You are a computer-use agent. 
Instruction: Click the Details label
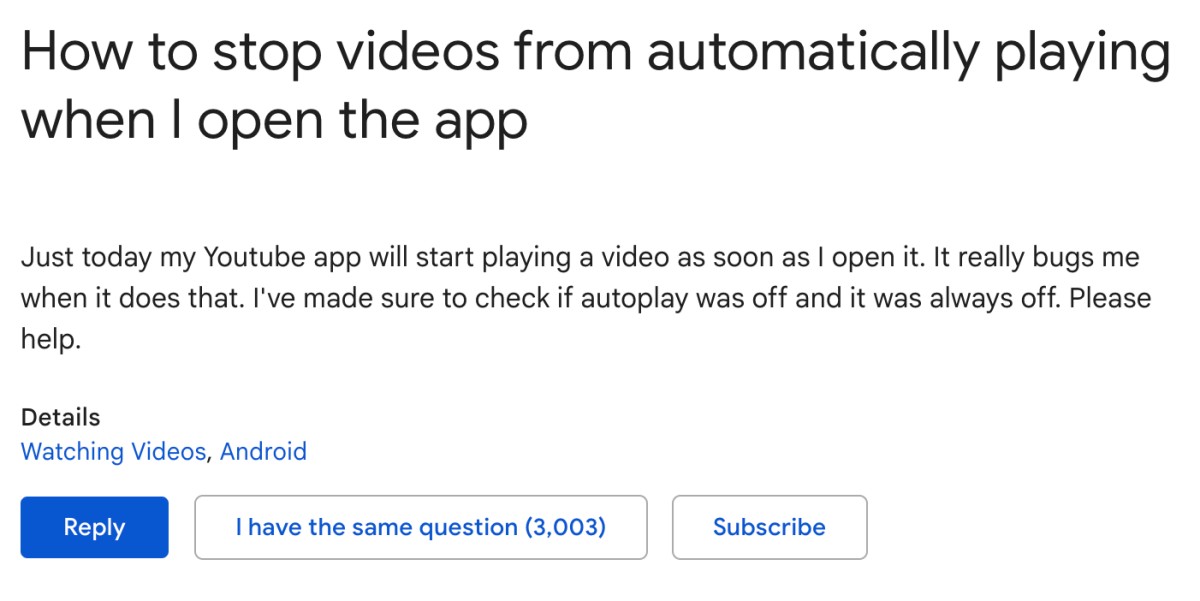pos(60,417)
